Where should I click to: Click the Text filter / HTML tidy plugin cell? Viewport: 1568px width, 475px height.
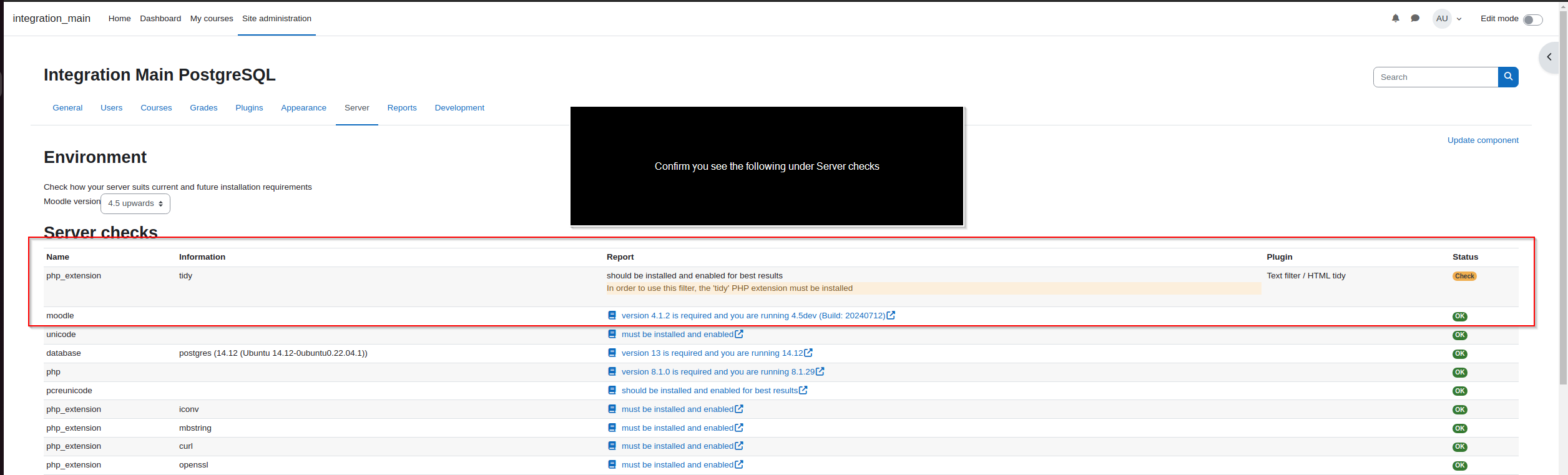tap(1306, 276)
